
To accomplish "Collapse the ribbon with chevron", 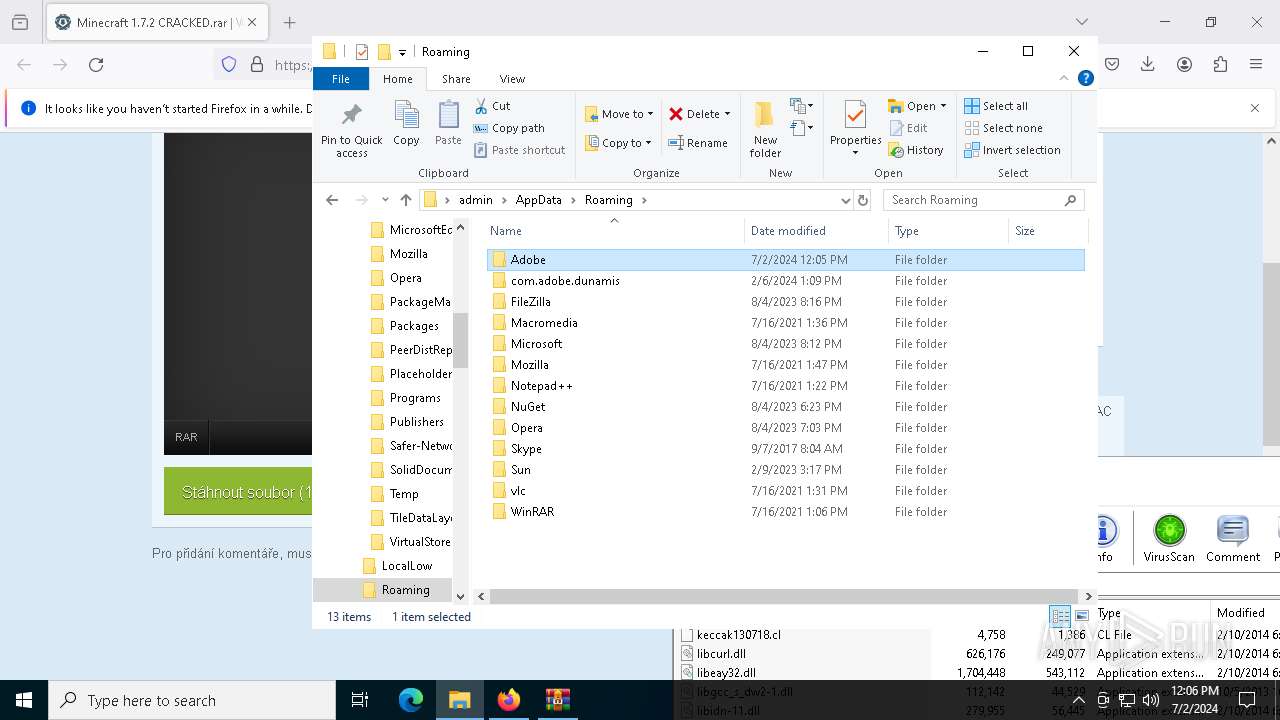I will [x=1064, y=78].
